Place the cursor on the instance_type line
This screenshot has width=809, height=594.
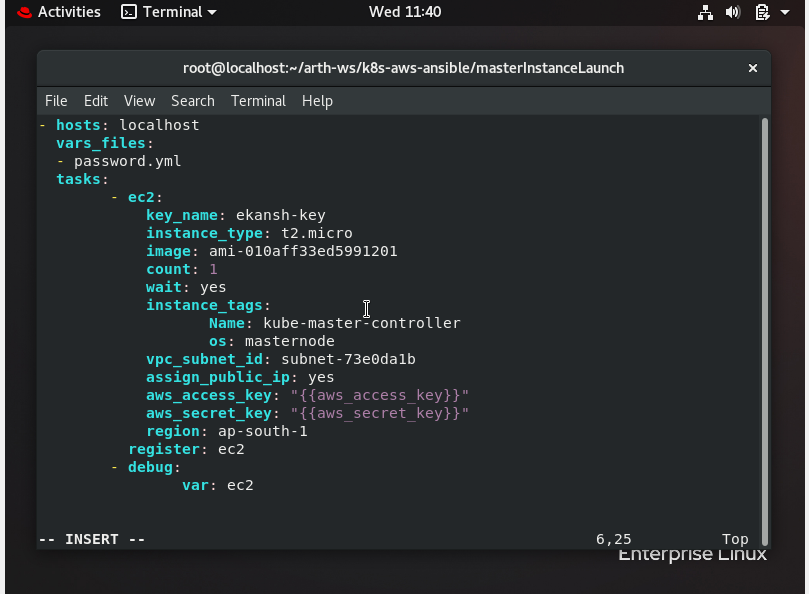pos(250,233)
